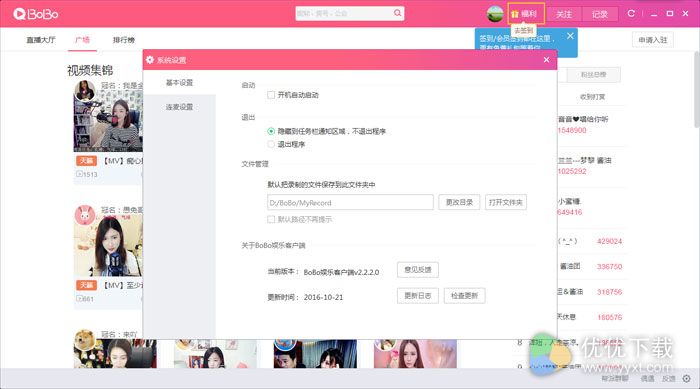Click the ranking value 318756
Screen dimensions: 700x389
[x=609, y=292]
